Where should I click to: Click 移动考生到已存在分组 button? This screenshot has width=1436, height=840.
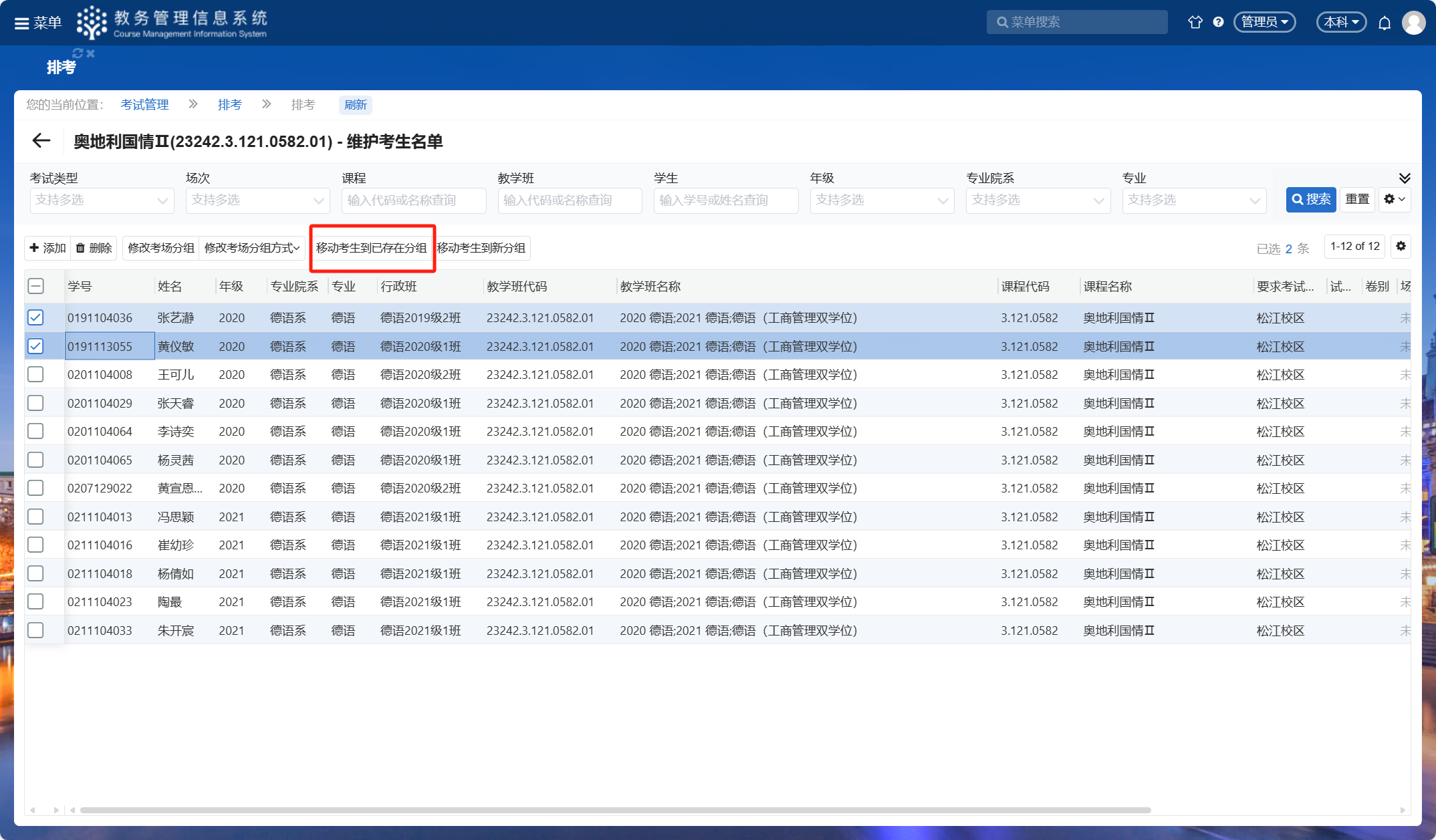(372, 248)
